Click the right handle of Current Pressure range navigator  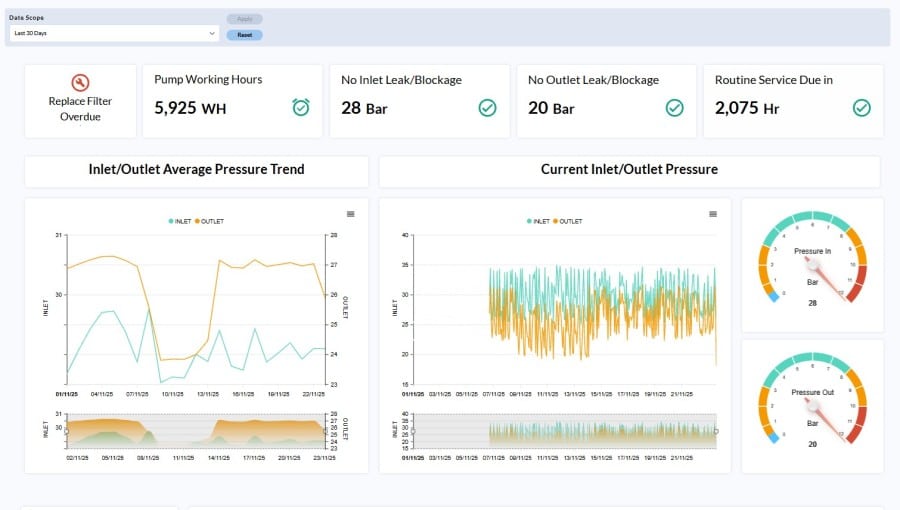pyautogui.click(x=715, y=431)
